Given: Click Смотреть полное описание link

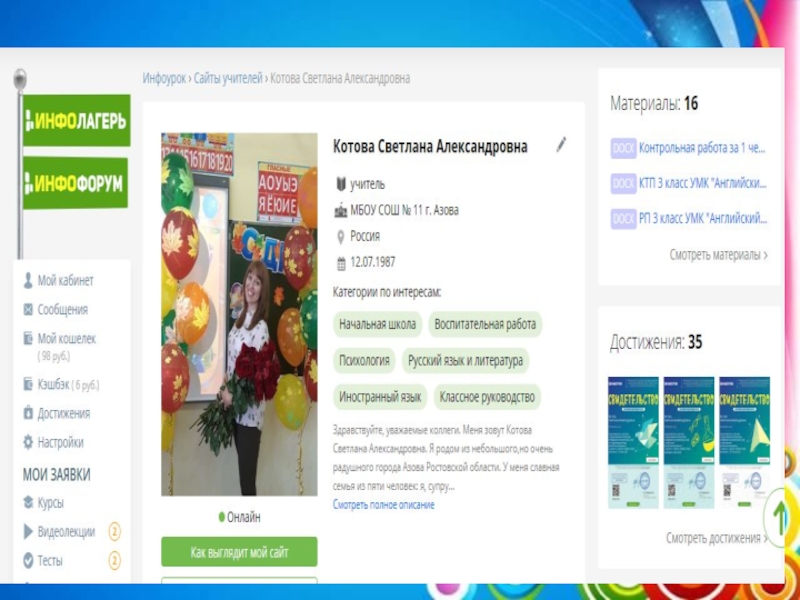Looking at the screenshot, I should tap(384, 505).
